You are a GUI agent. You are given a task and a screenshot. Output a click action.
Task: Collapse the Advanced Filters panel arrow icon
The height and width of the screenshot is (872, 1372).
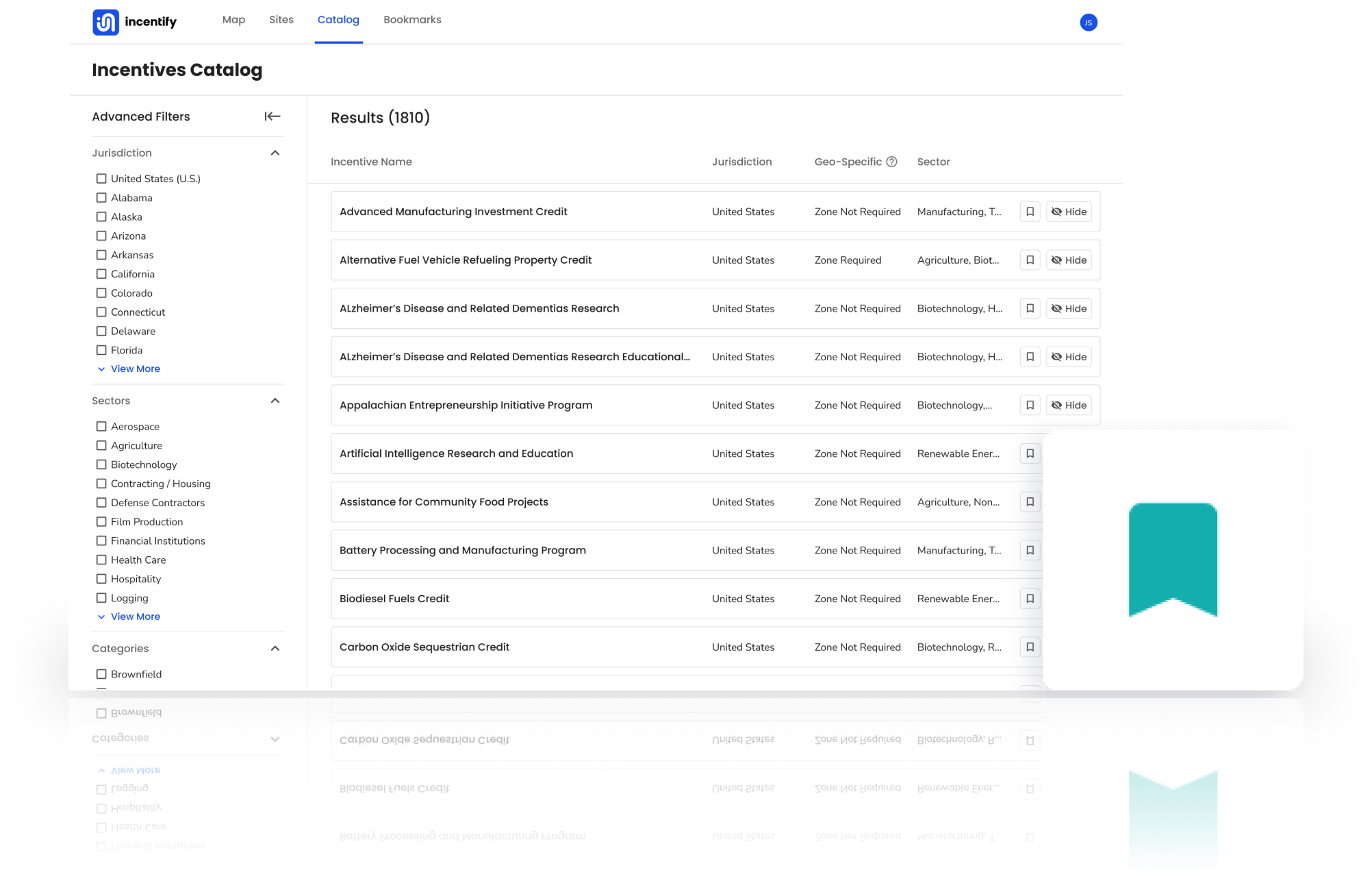[272, 116]
